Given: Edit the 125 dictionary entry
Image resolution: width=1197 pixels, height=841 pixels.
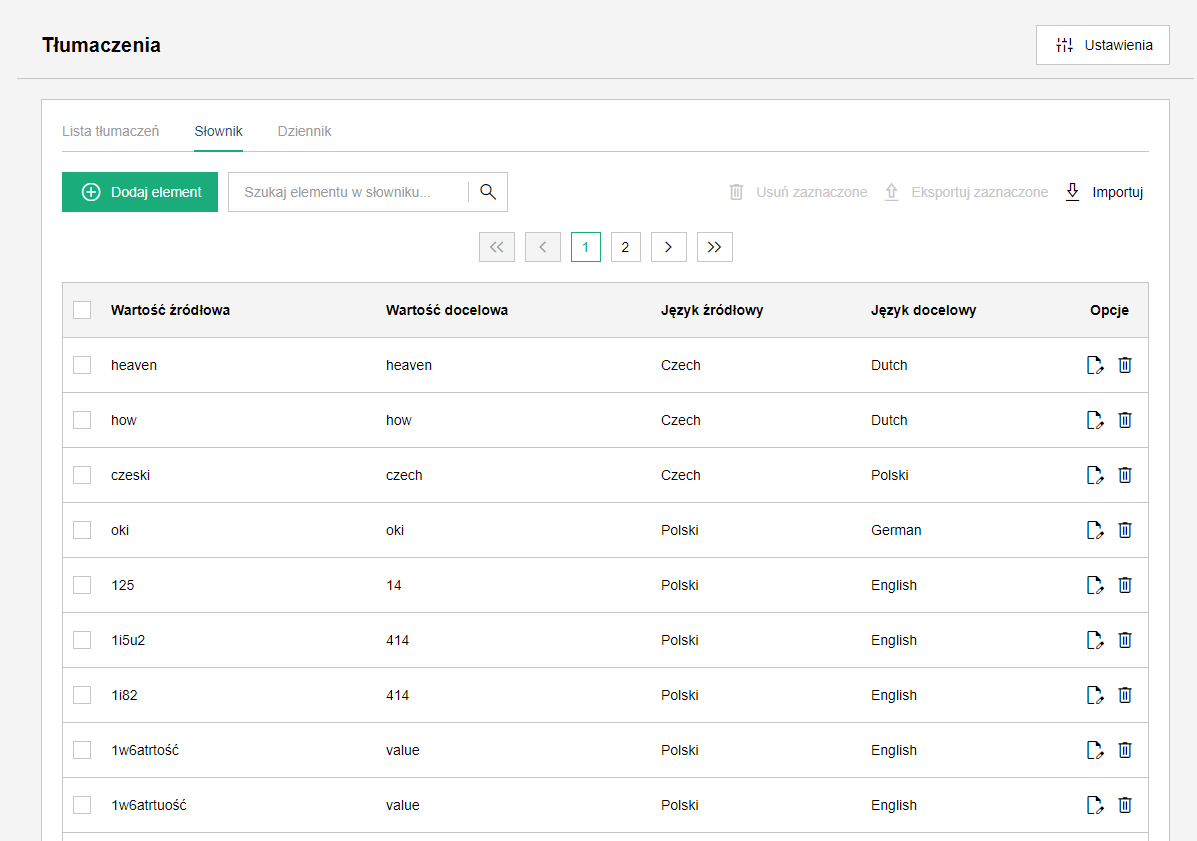Looking at the screenshot, I should tap(1095, 585).
